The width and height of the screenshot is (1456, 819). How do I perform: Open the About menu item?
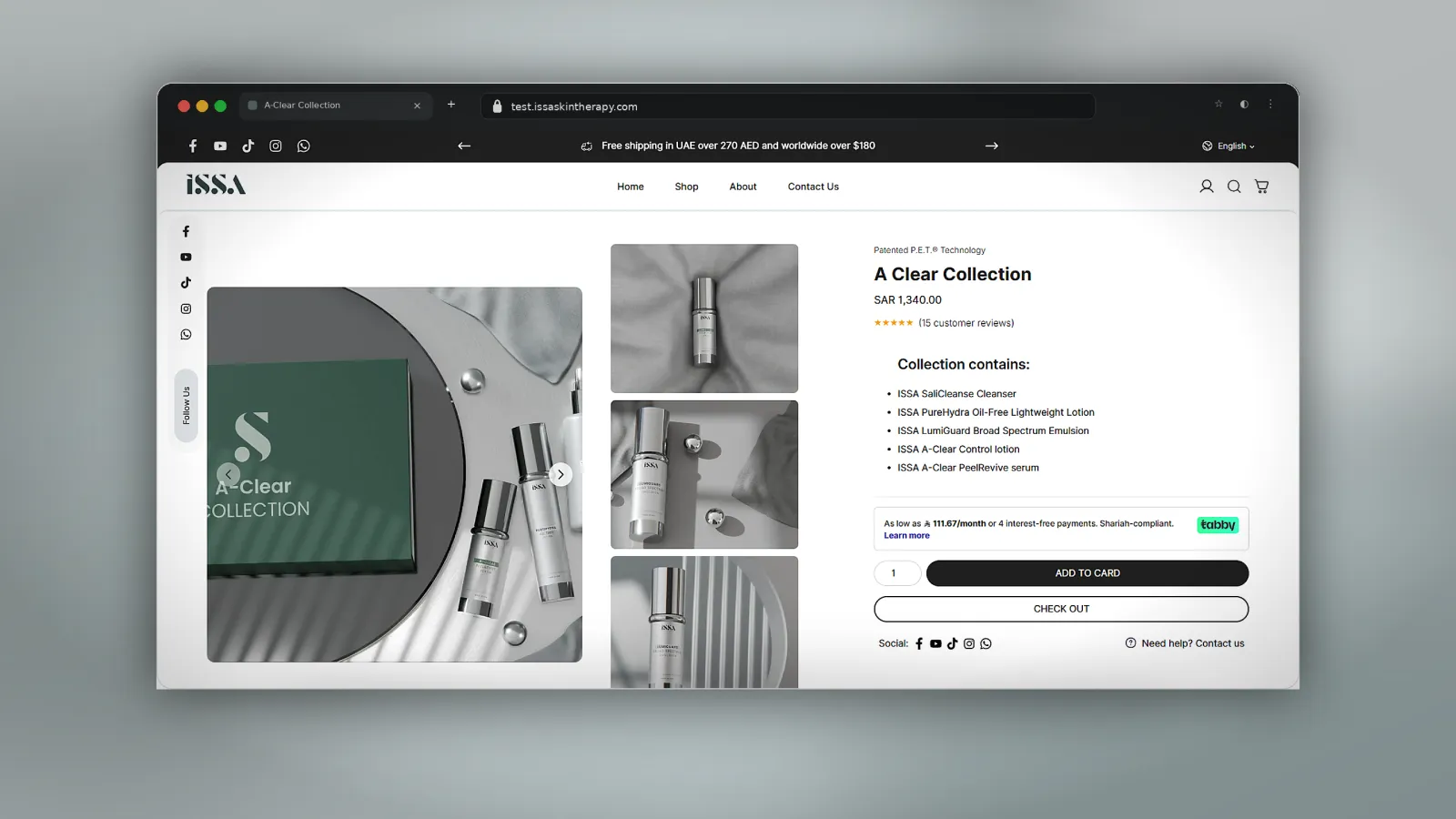point(743,187)
